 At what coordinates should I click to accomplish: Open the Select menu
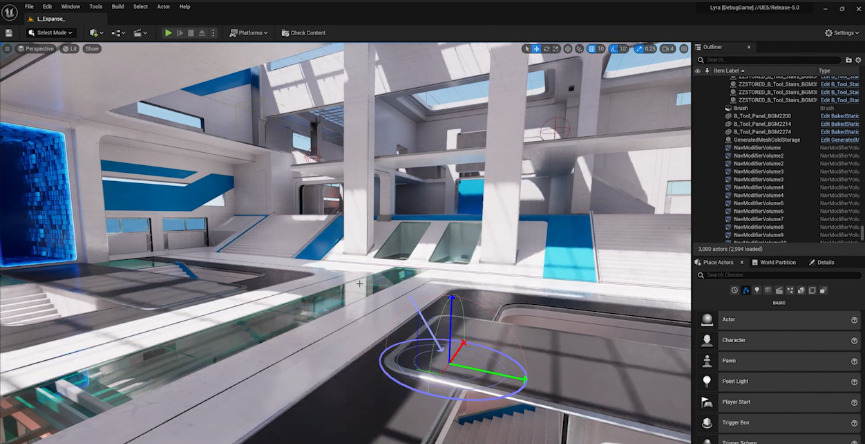pos(140,7)
